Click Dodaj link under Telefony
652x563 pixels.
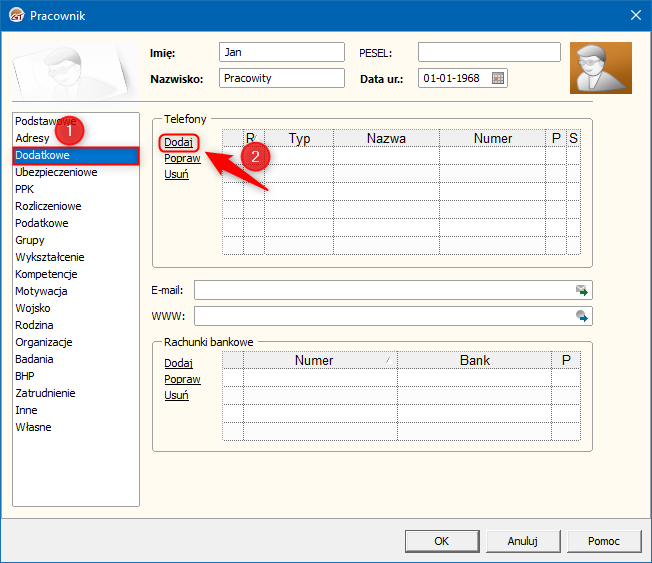[178, 142]
